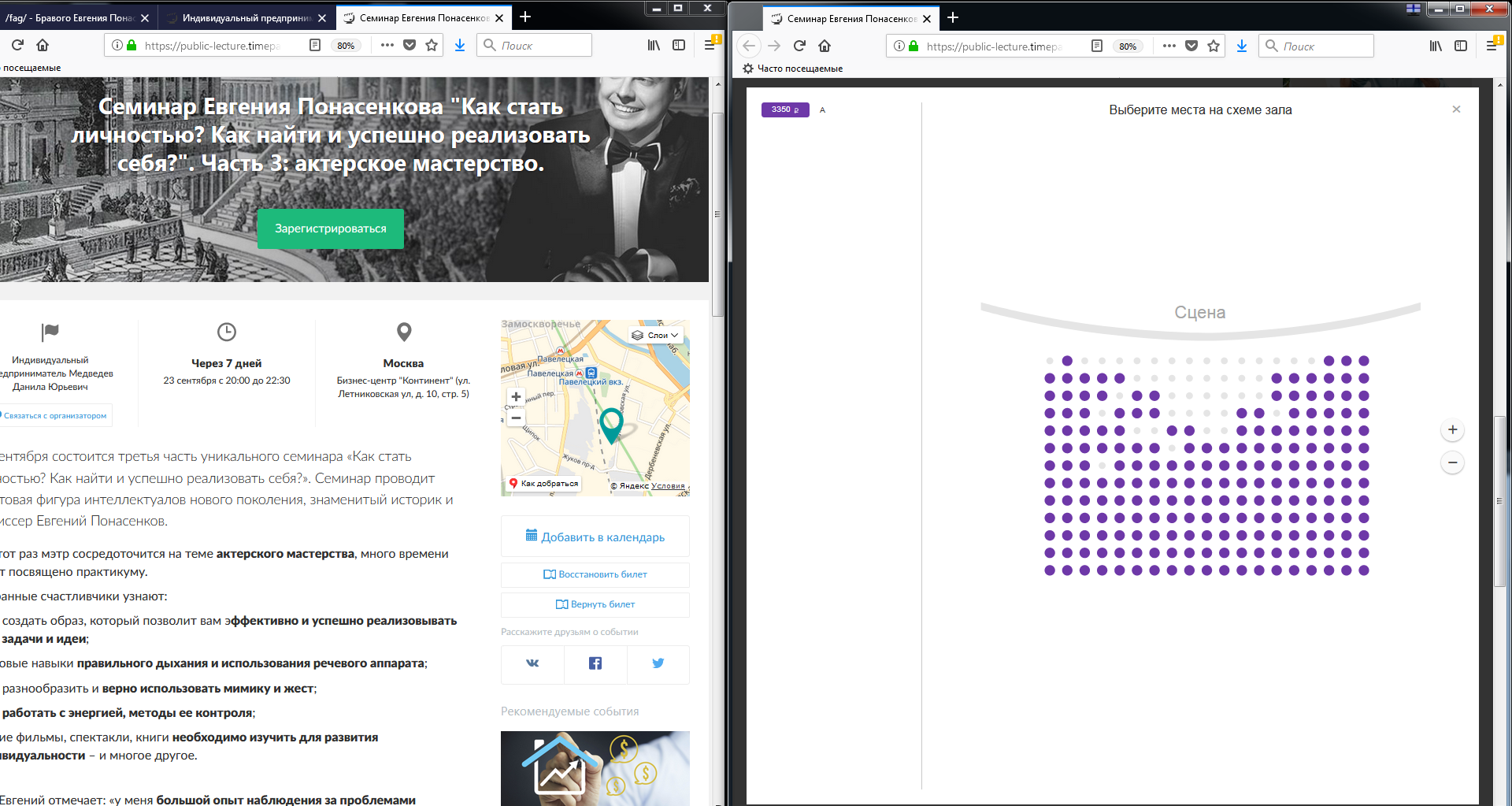The height and width of the screenshot is (806, 1512).
Task: Open site info in right browser address bar
Action: [899, 46]
